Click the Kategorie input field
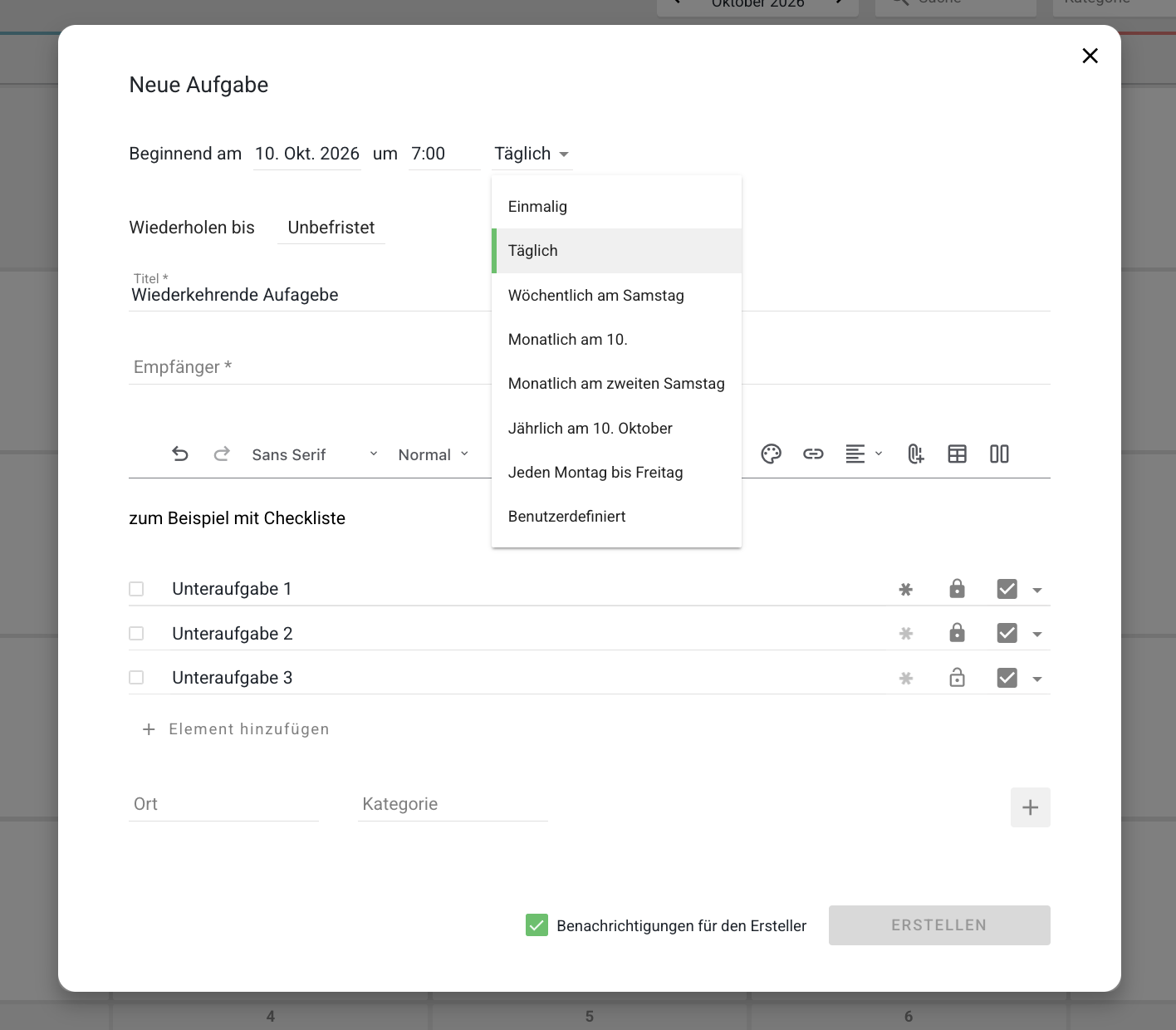The height and width of the screenshot is (1030, 1176). pos(453,804)
